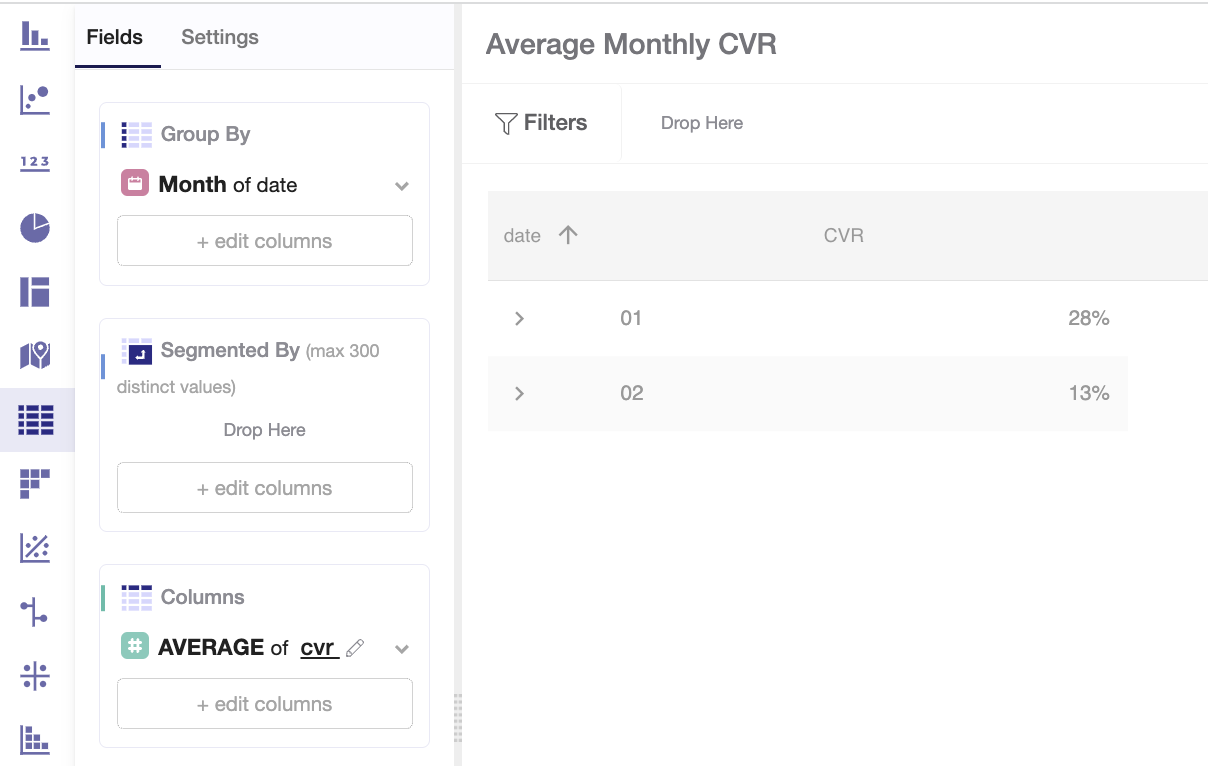The height and width of the screenshot is (766, 1208).
Task: Open the Fields tab
Action: click(115, 37)
